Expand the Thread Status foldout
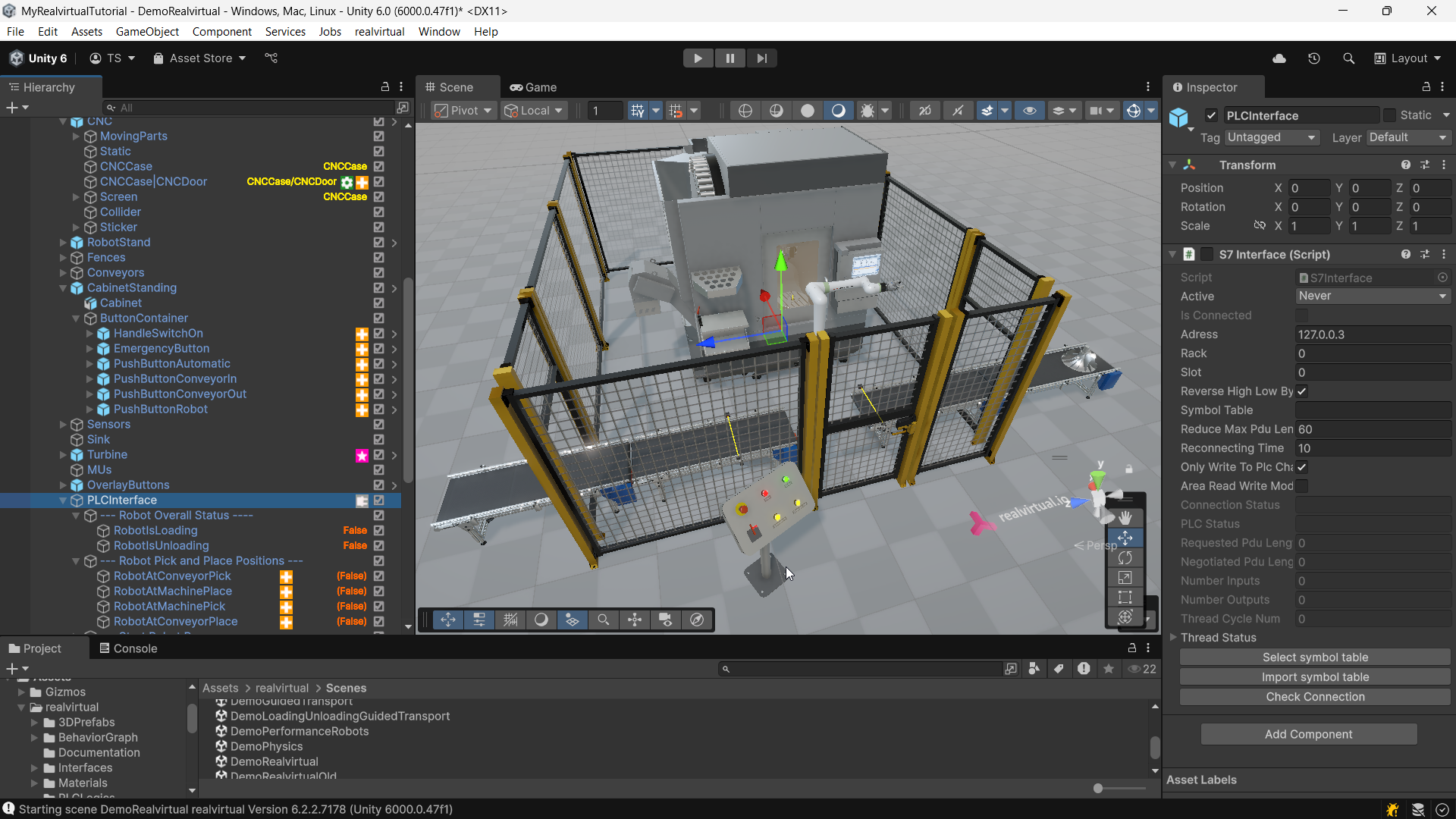1456x819 pixels. pyautogui.click(x=1173, y=638)
